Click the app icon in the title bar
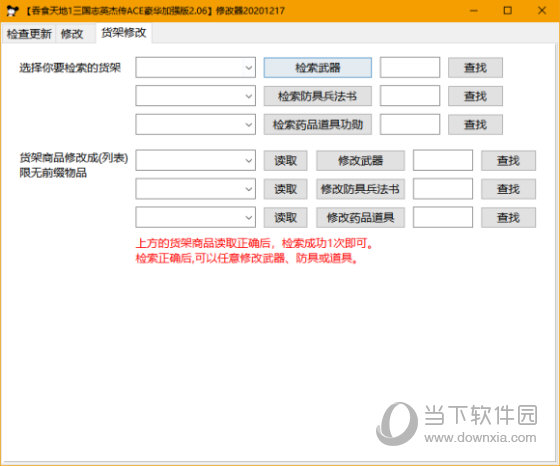560x466 pixels. pos(12,11)
